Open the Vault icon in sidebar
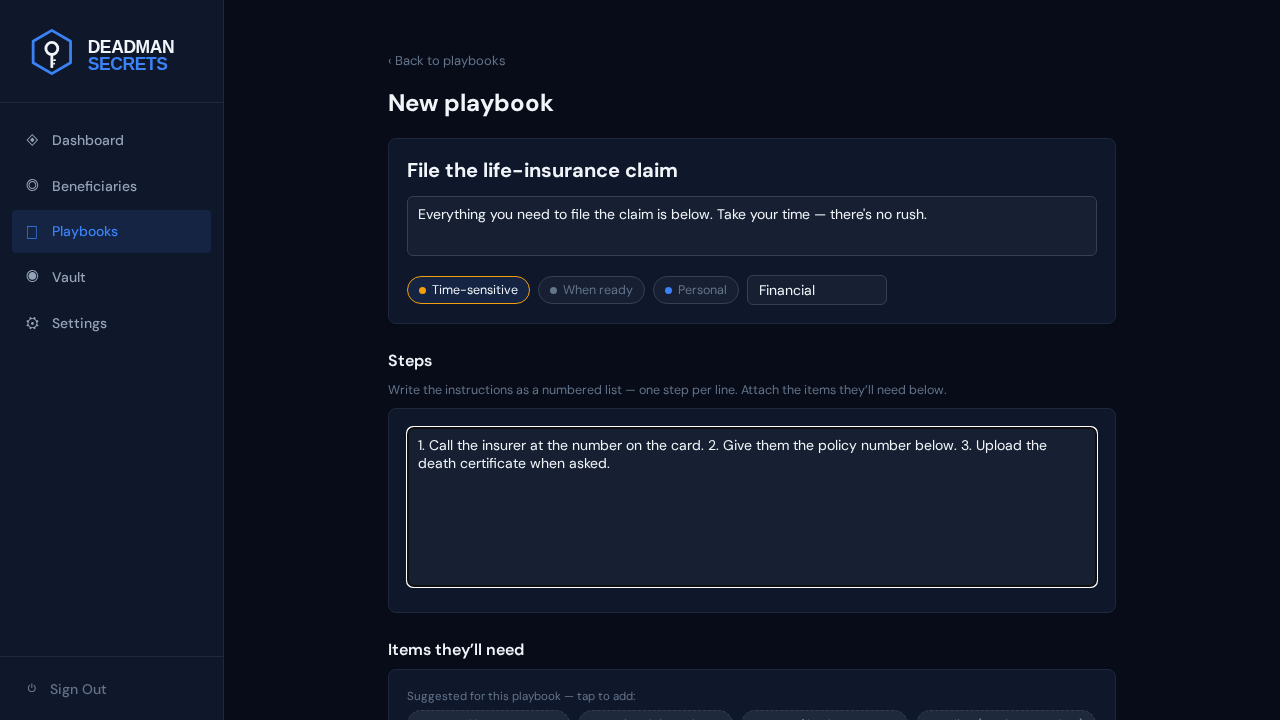The height and width of the screenshot is (720, 1280). 32,277
